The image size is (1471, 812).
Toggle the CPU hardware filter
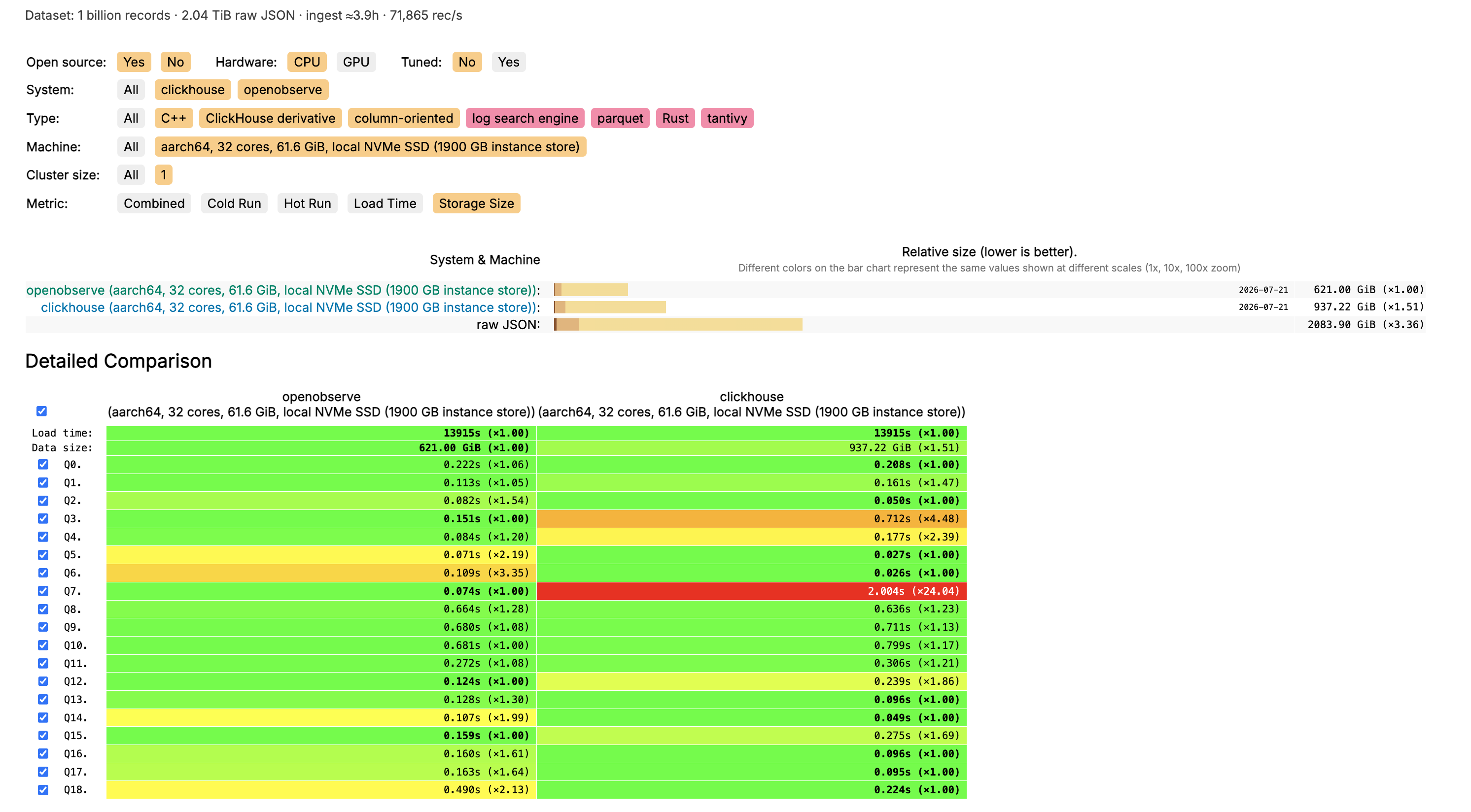(x=307, y=62)
